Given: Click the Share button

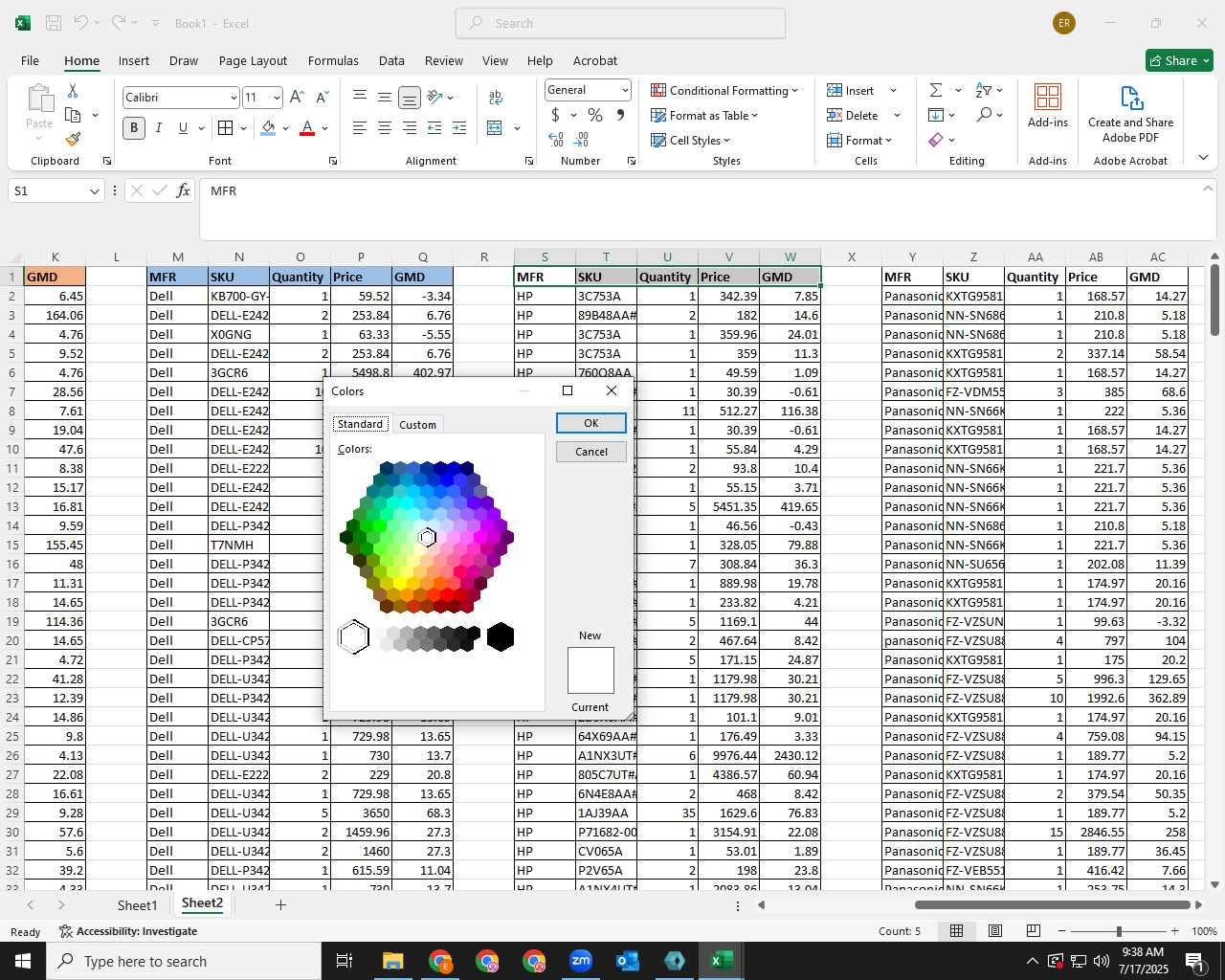Looking at the screenshot, I should [1180, 60].
